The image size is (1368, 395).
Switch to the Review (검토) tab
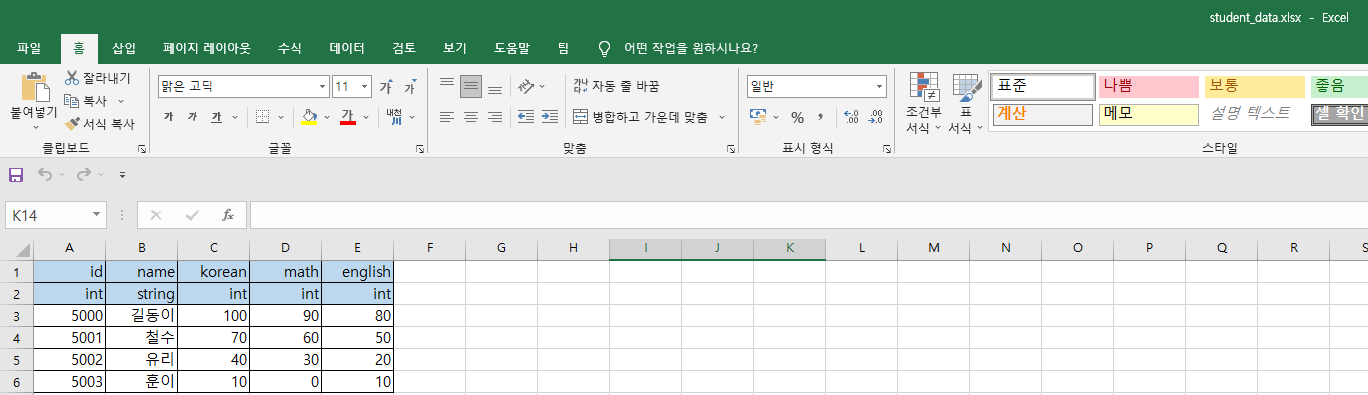tap(404, 48)
